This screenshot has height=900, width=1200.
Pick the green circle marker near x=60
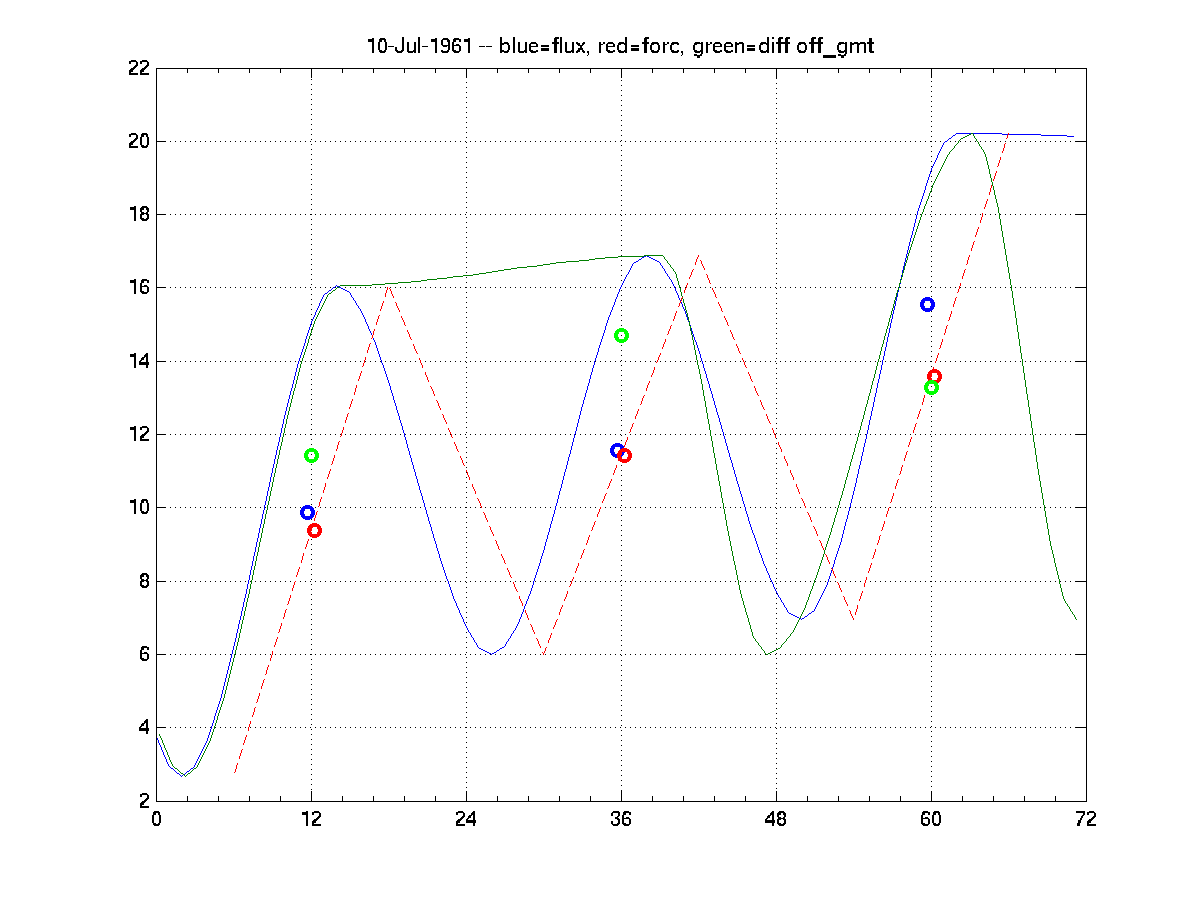931,388
